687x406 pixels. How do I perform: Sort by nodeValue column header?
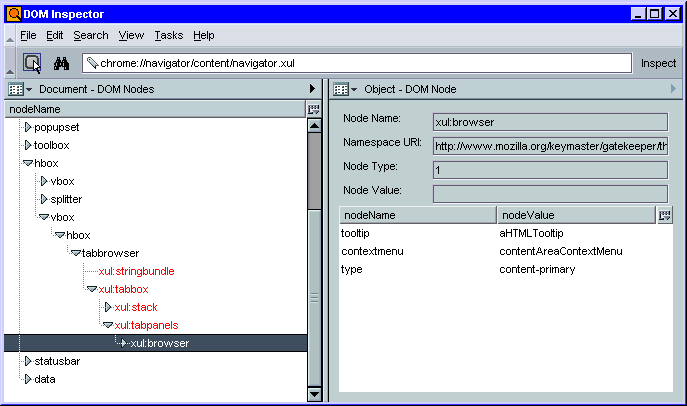pyautogui.click(x=575, y=215)
